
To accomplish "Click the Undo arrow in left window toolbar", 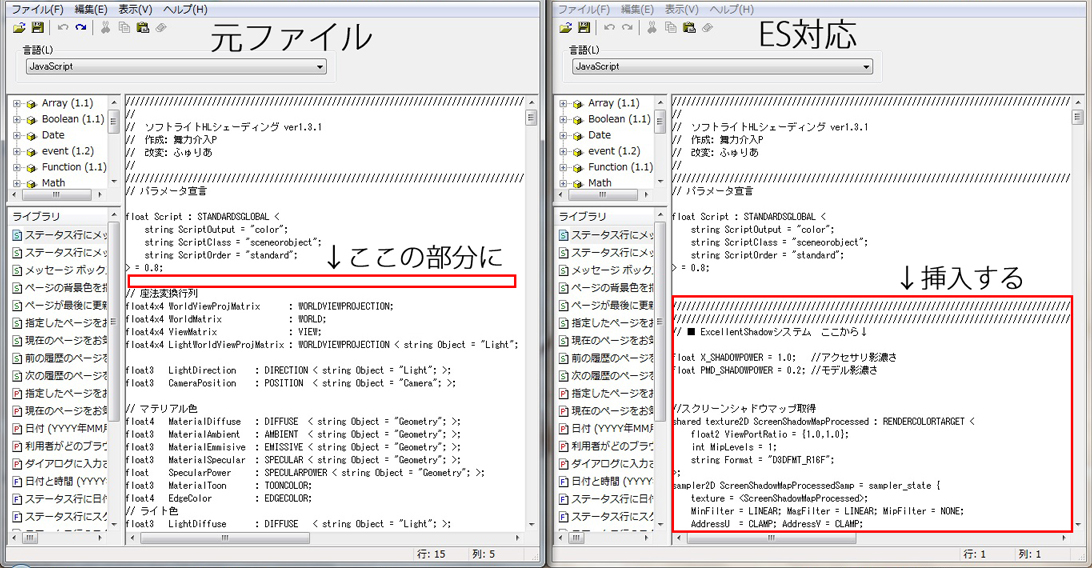I will [x=63, y=28].
